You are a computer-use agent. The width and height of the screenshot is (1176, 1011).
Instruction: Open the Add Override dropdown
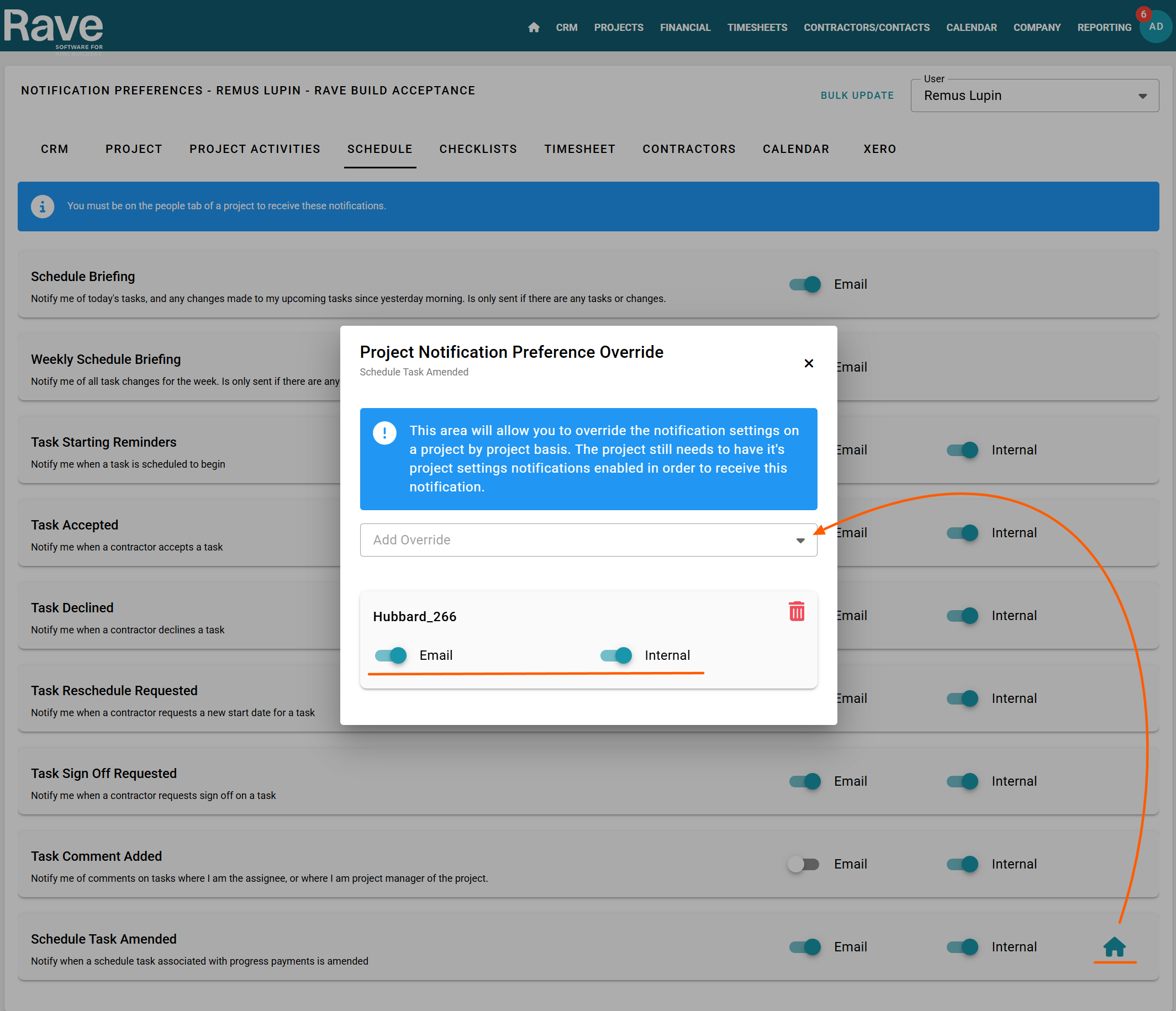point(588,540)
